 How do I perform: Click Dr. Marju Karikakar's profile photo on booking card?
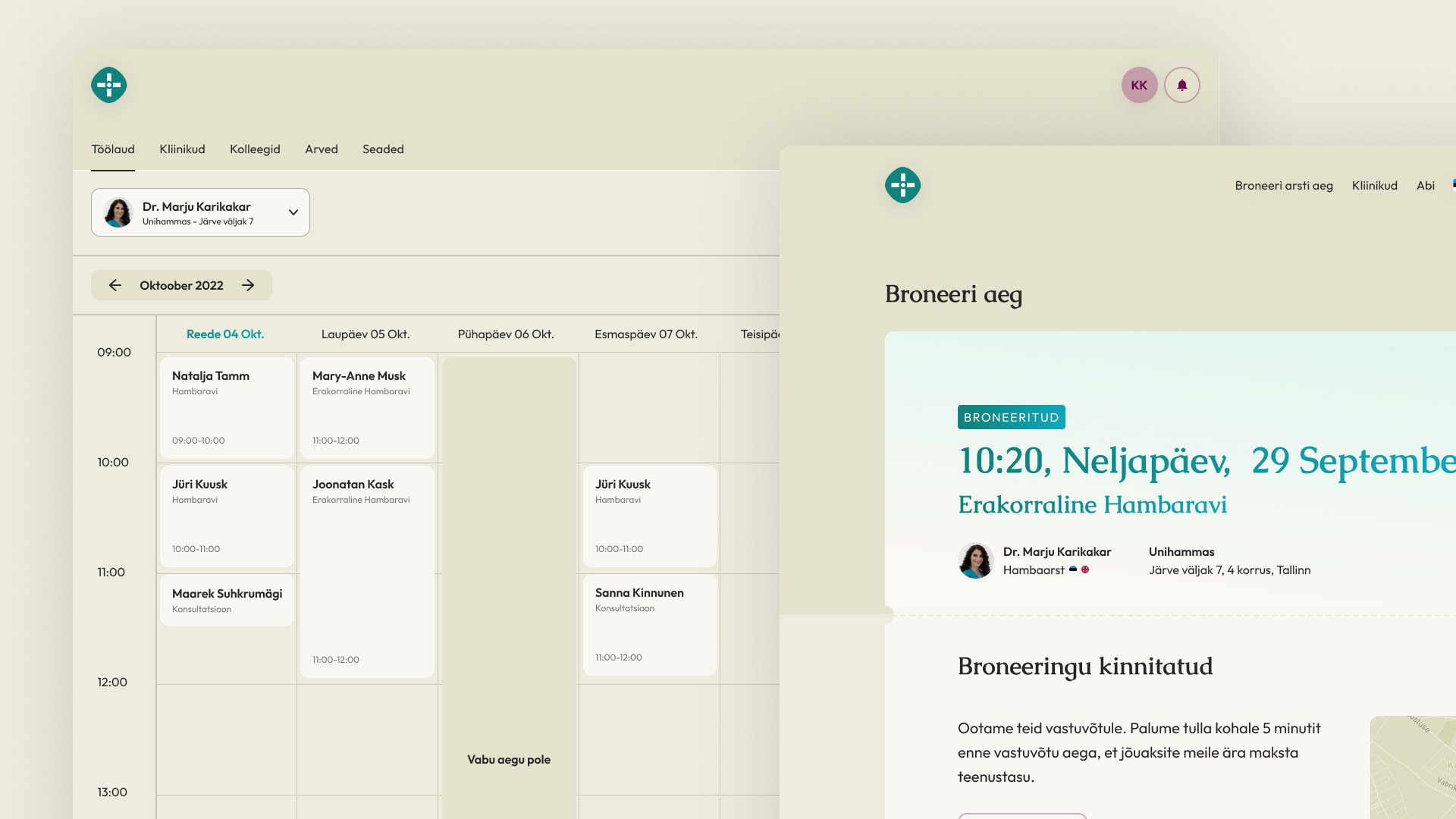click(x=975, y=561)
